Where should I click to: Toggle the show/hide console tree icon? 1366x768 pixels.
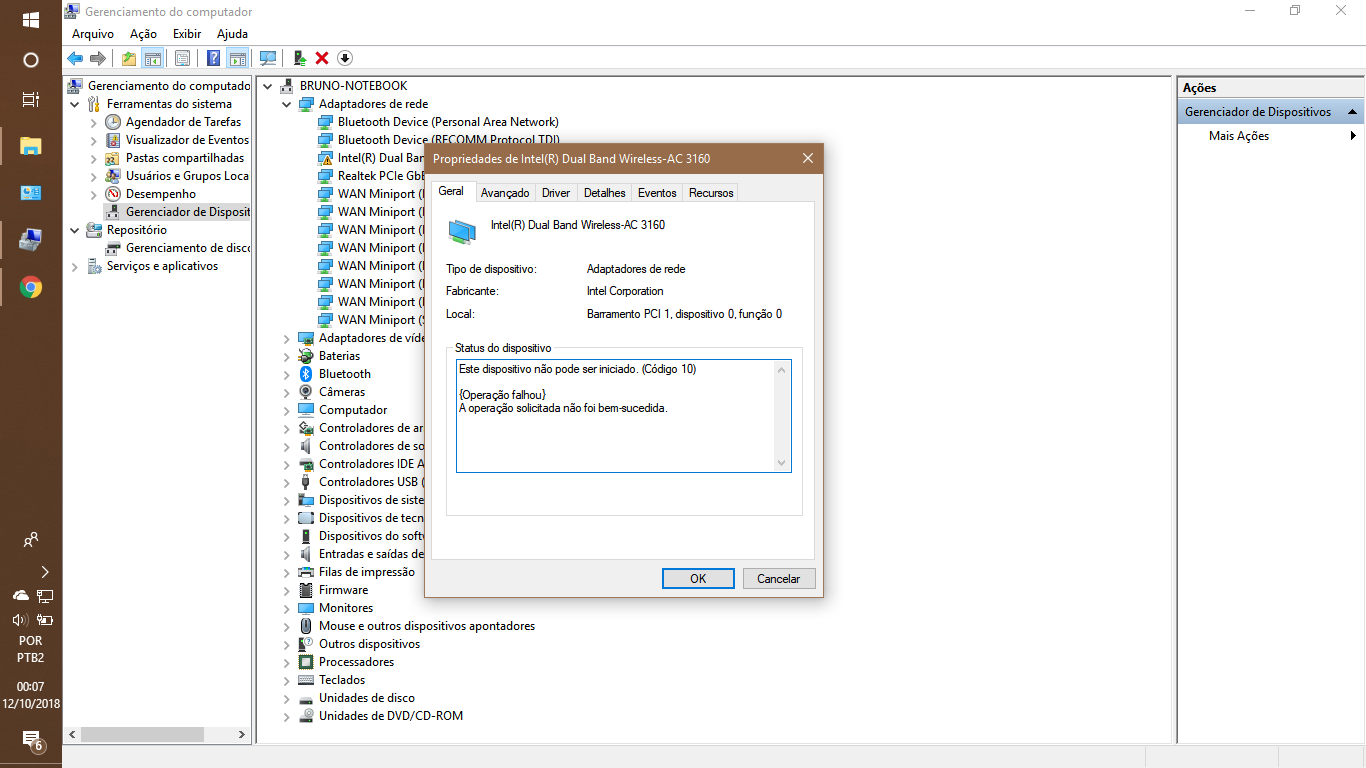[x=152, y=58]
